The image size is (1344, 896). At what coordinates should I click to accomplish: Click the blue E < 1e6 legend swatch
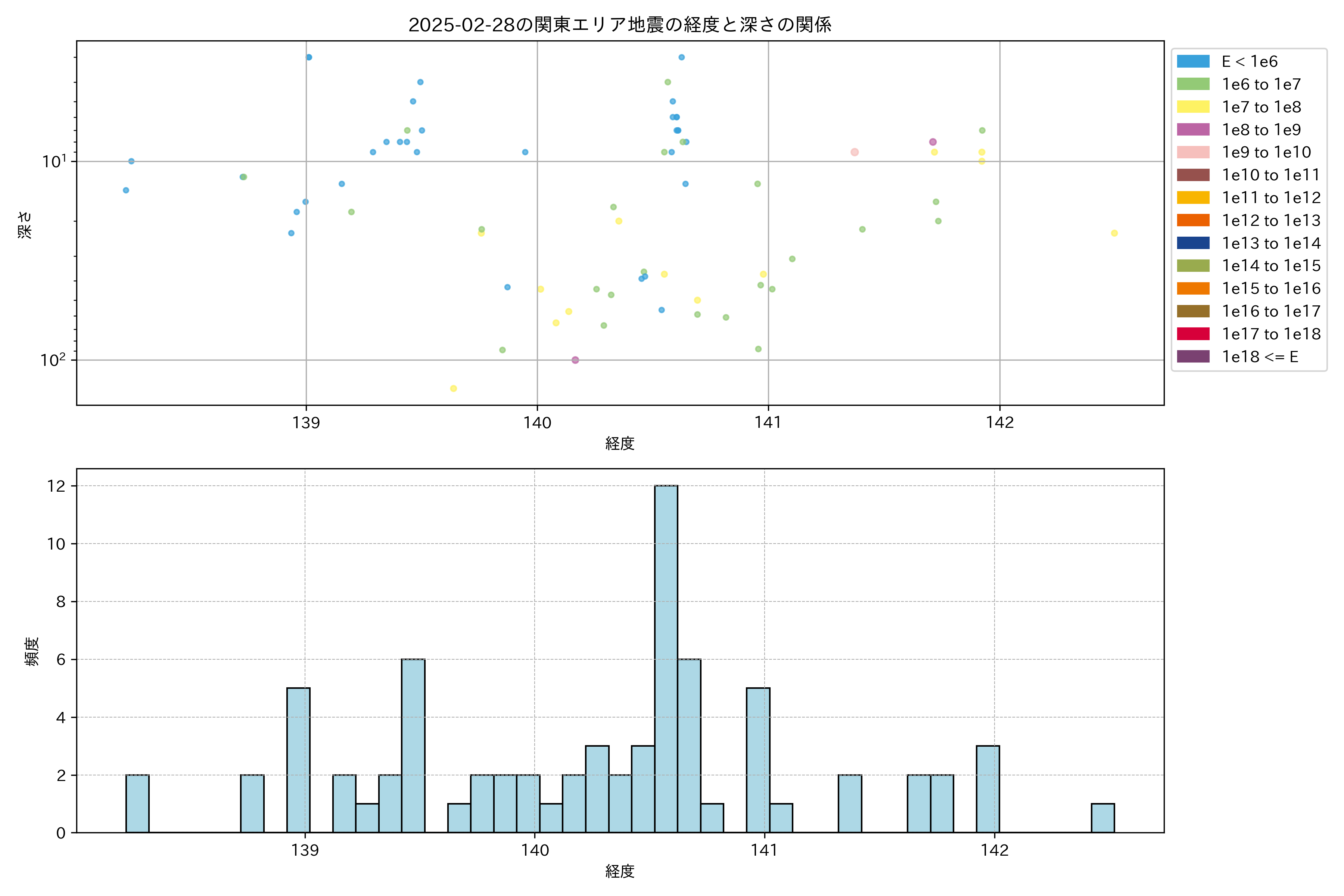(1192, 62)
